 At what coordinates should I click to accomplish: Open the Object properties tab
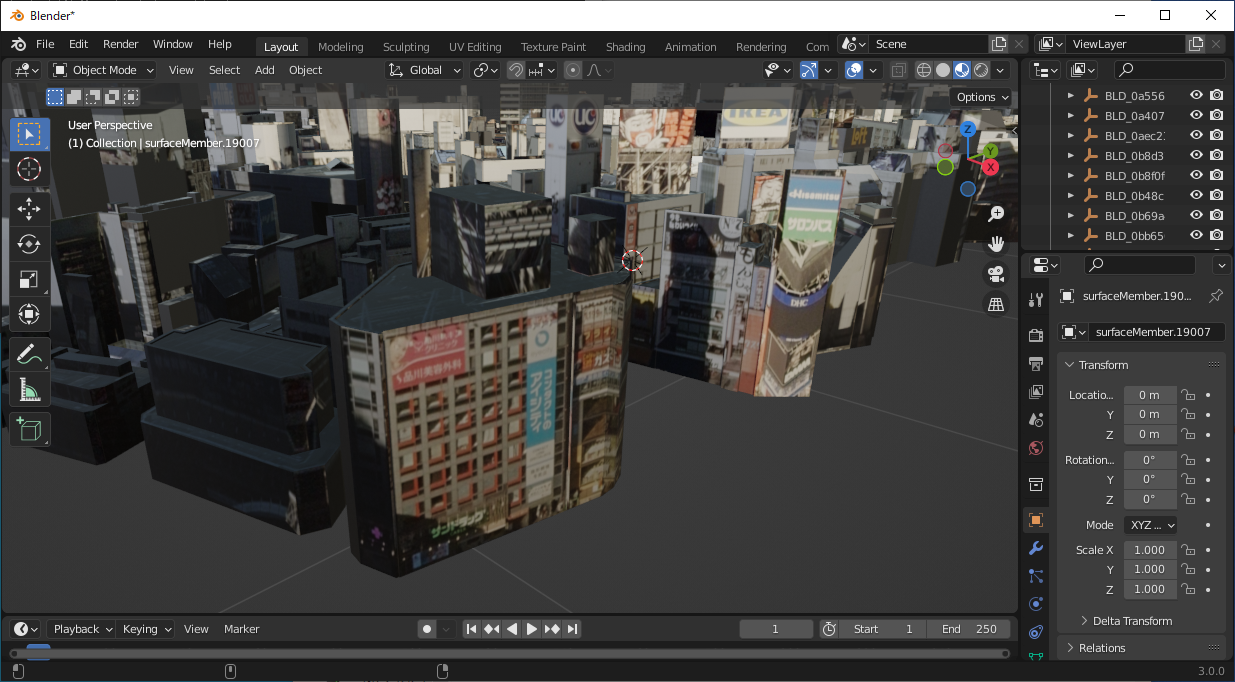1036,520
